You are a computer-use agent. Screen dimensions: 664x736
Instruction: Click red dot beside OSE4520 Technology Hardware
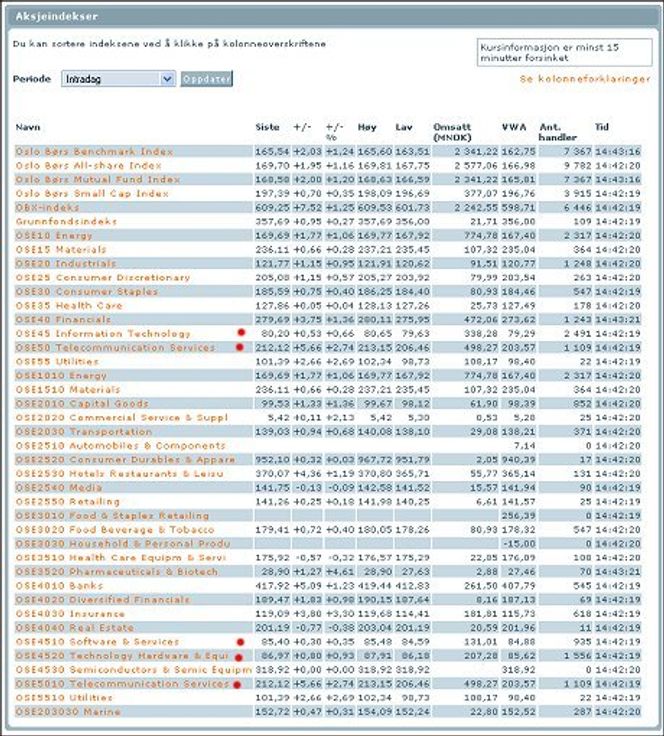tap(239, 658)
